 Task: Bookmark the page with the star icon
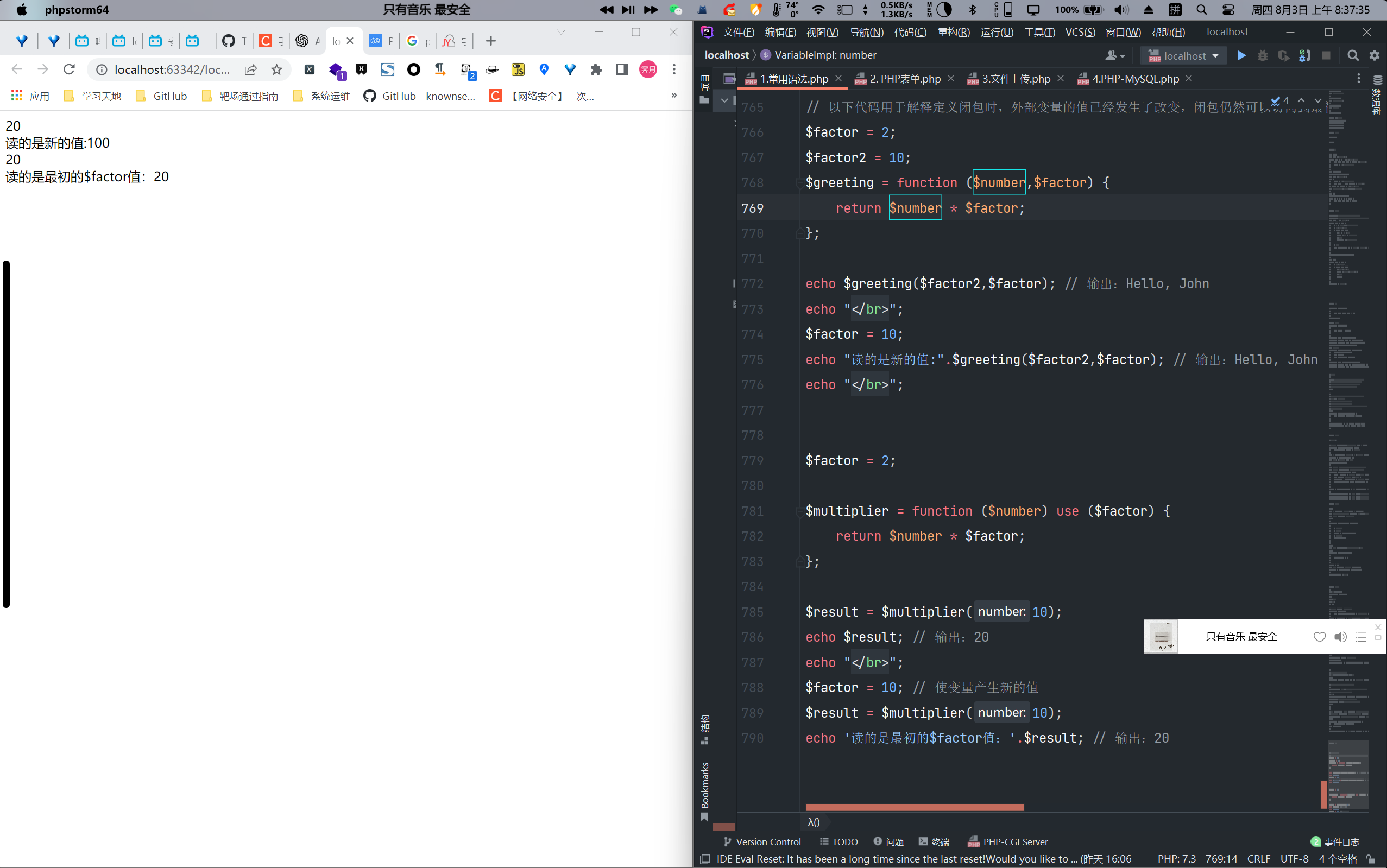(x=277, y=69)
